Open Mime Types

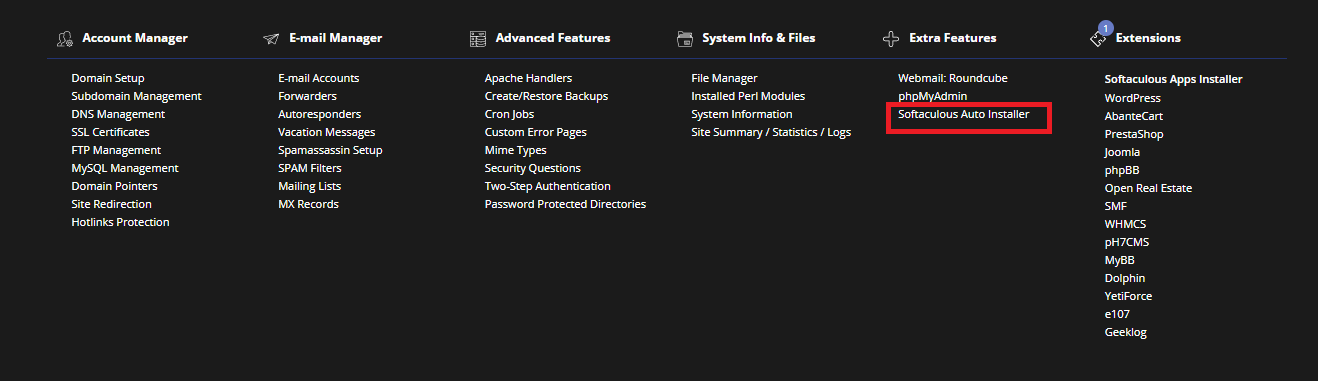pos(515,150)
